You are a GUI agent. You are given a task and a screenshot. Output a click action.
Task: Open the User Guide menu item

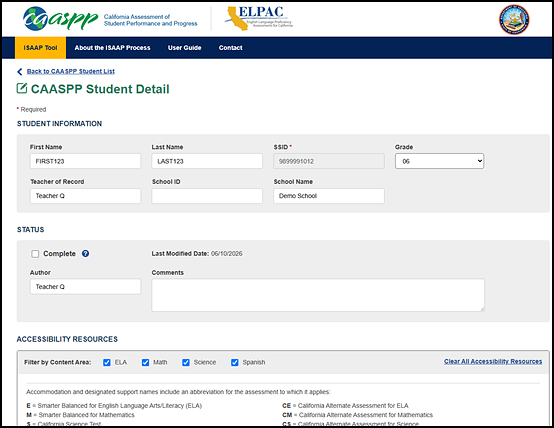(184, 48)
